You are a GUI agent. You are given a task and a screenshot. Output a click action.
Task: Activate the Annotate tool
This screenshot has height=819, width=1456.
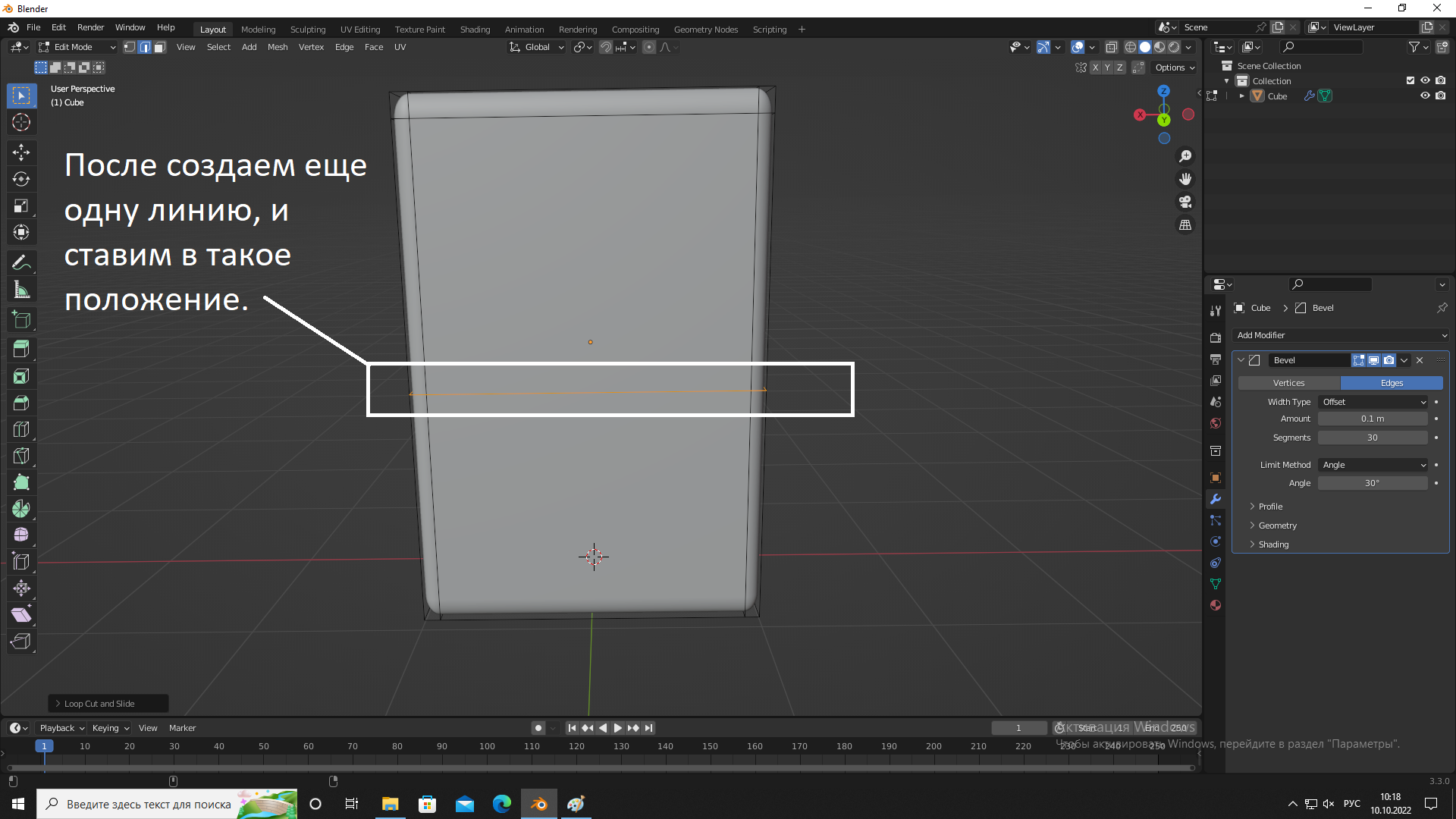coord(21,263)
